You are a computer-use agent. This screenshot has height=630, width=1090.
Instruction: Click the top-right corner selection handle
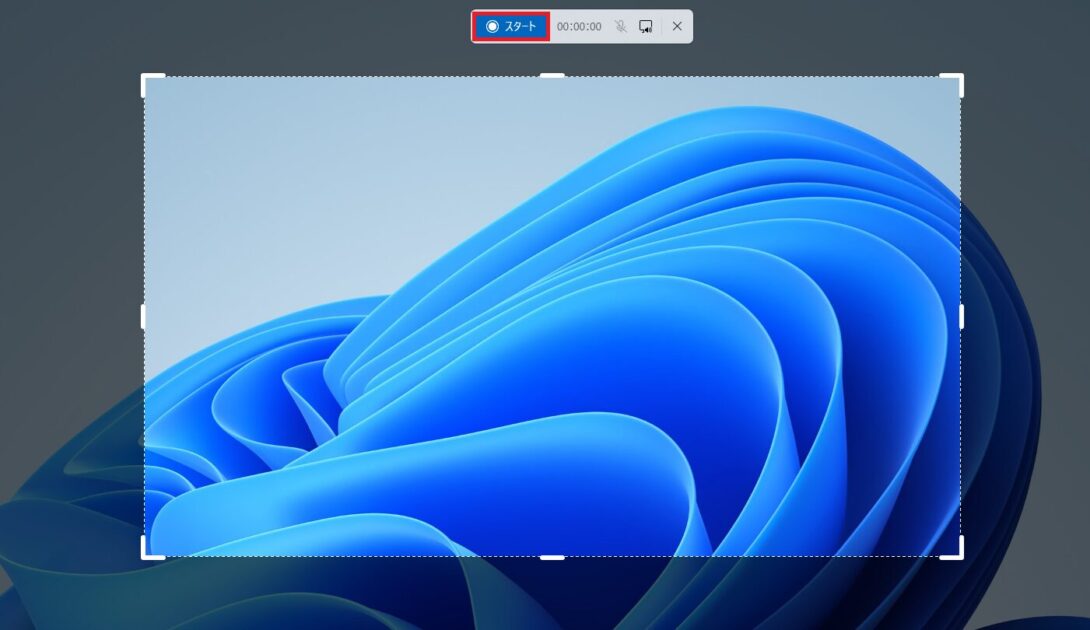952,84
